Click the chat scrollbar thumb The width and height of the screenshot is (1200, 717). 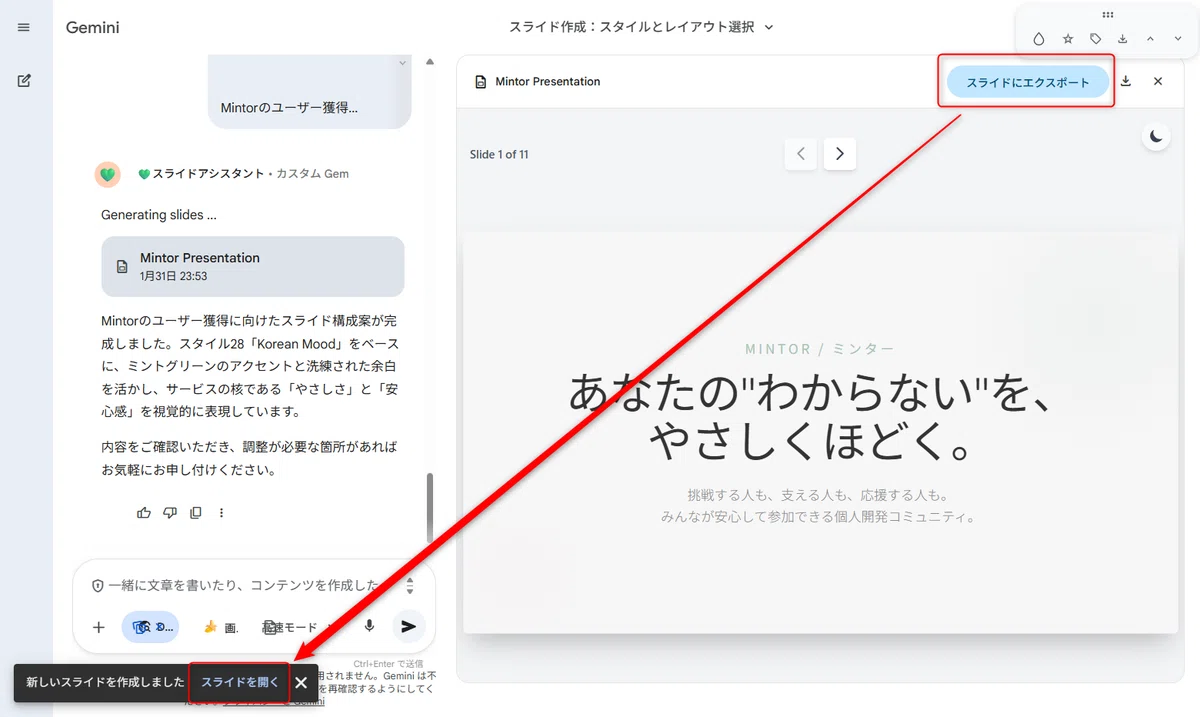pyautogui.click(x=430, y=509)
